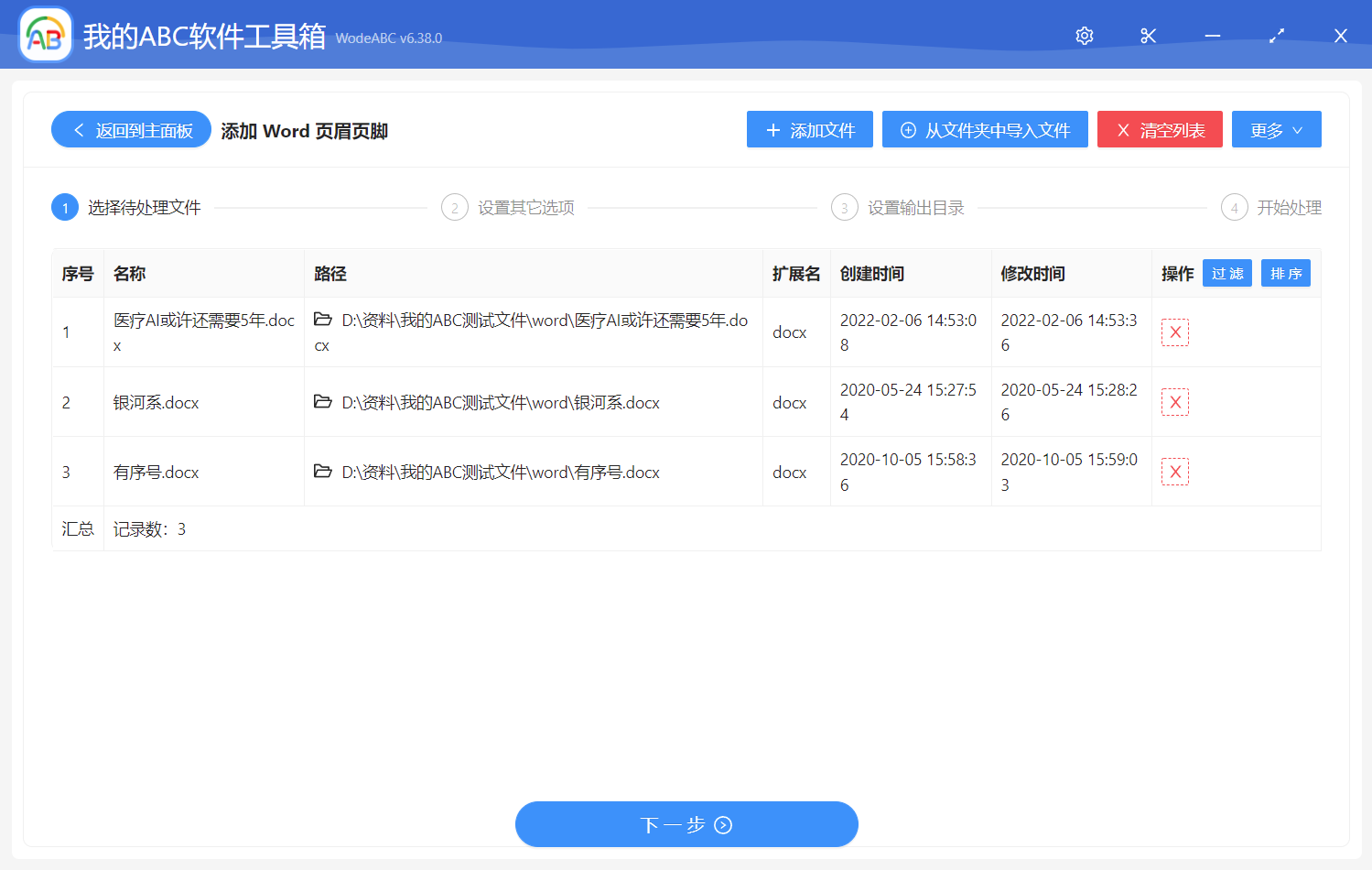Remove 银河系.docx using its red X

point(1175,402)
